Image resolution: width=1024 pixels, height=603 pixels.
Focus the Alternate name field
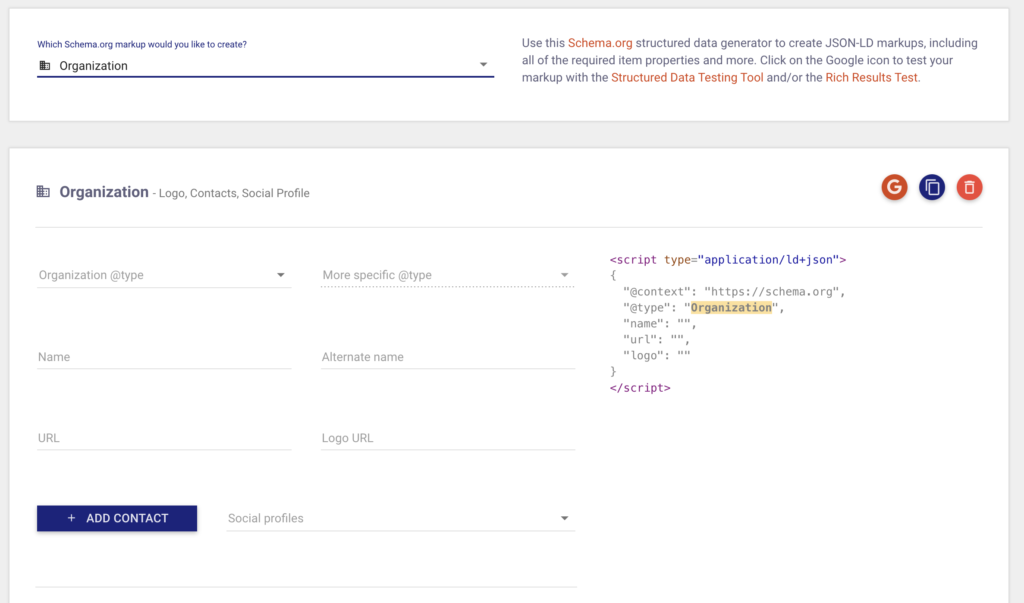point(448,357)
